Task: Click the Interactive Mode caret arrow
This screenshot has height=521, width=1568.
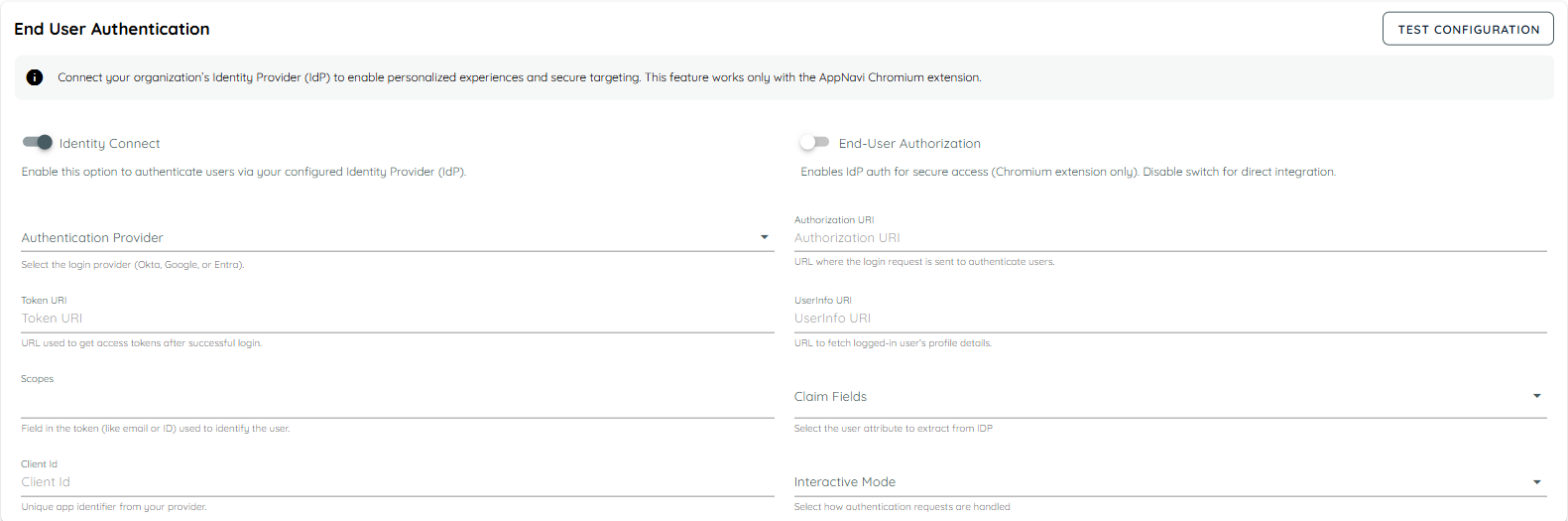Action: tap(1537, 482)
